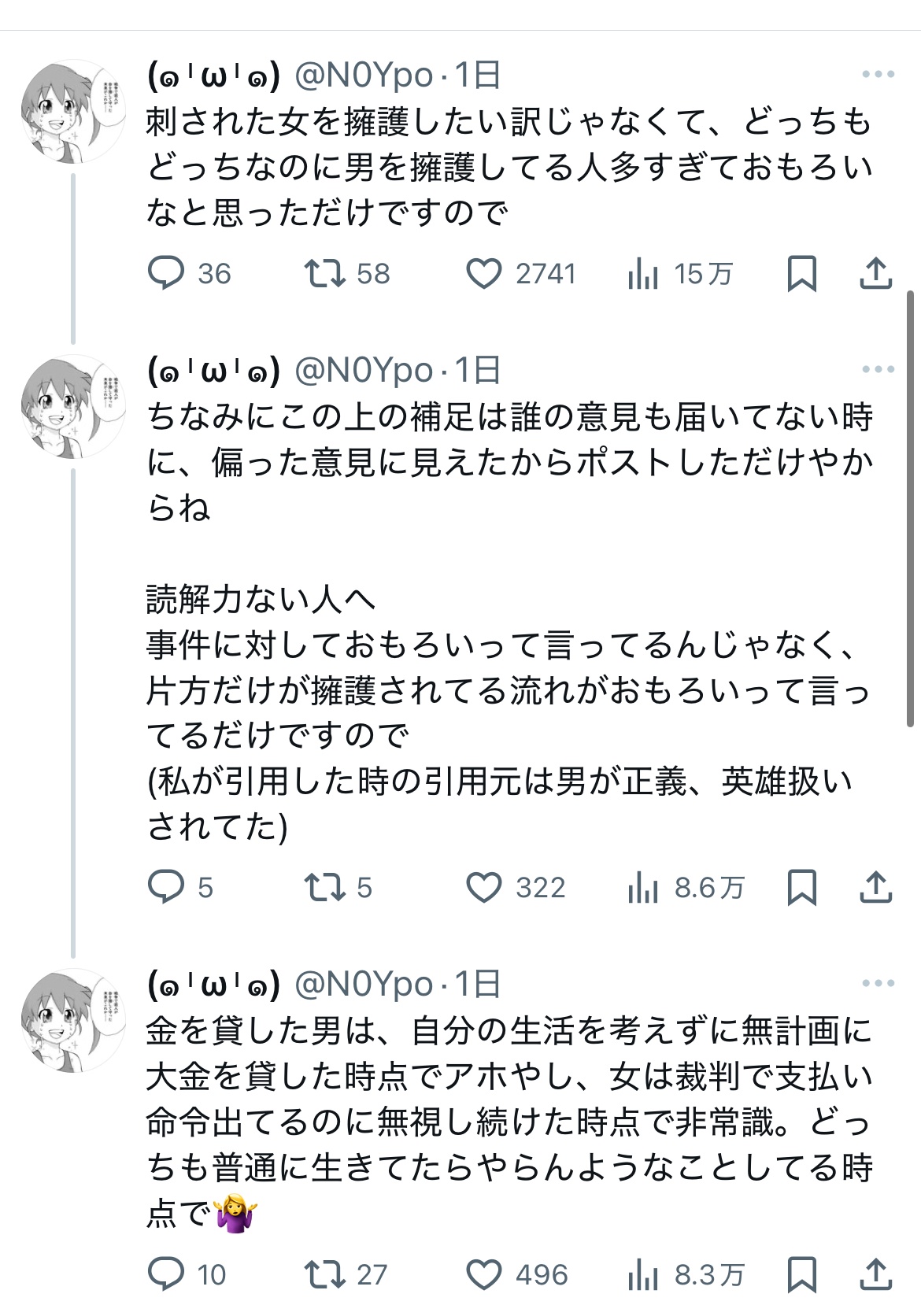Open the more options menu of first post
The height and width of the screenshot is (1316, 921).
[878, 75]
